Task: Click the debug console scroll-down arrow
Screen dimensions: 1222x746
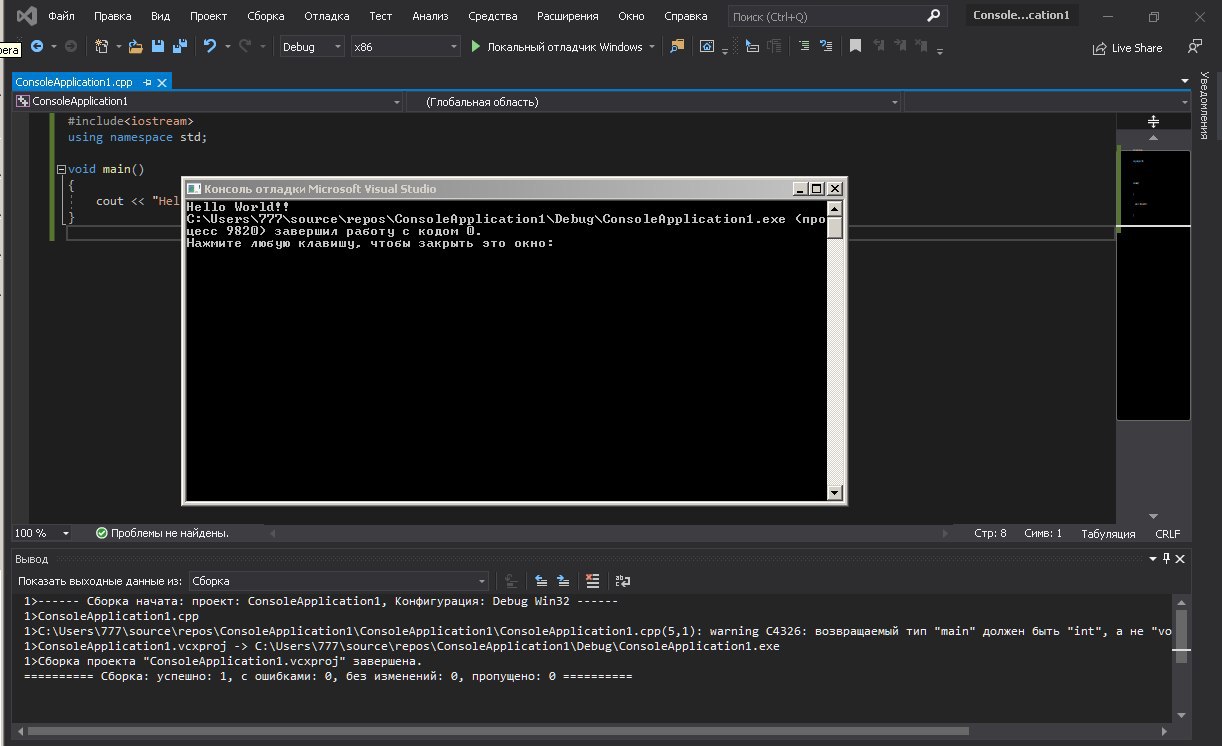Action: point(835,492)
